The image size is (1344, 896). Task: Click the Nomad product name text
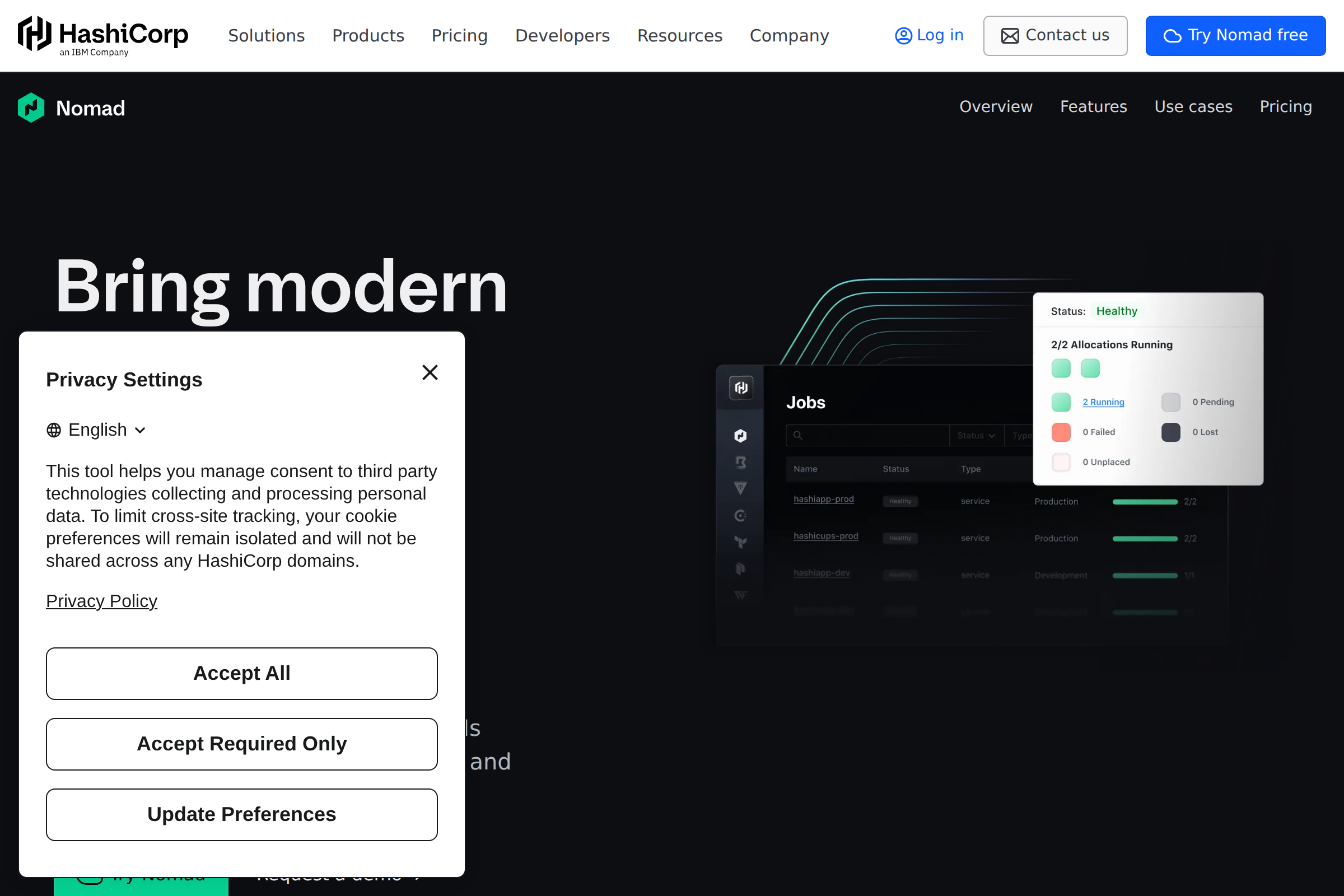pos(90,108)
